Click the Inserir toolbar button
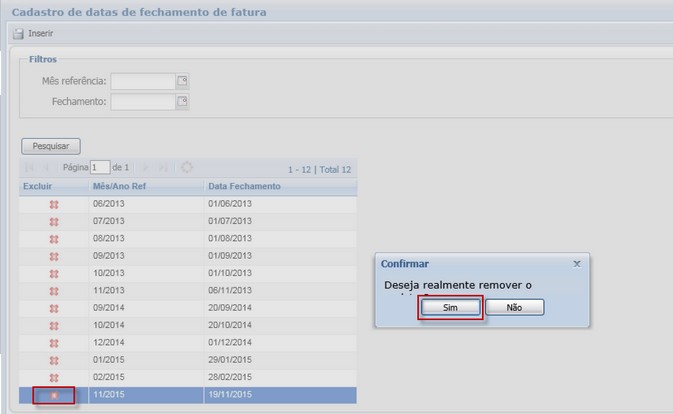Viewport: 673px width, 414px height. point(33,33)
